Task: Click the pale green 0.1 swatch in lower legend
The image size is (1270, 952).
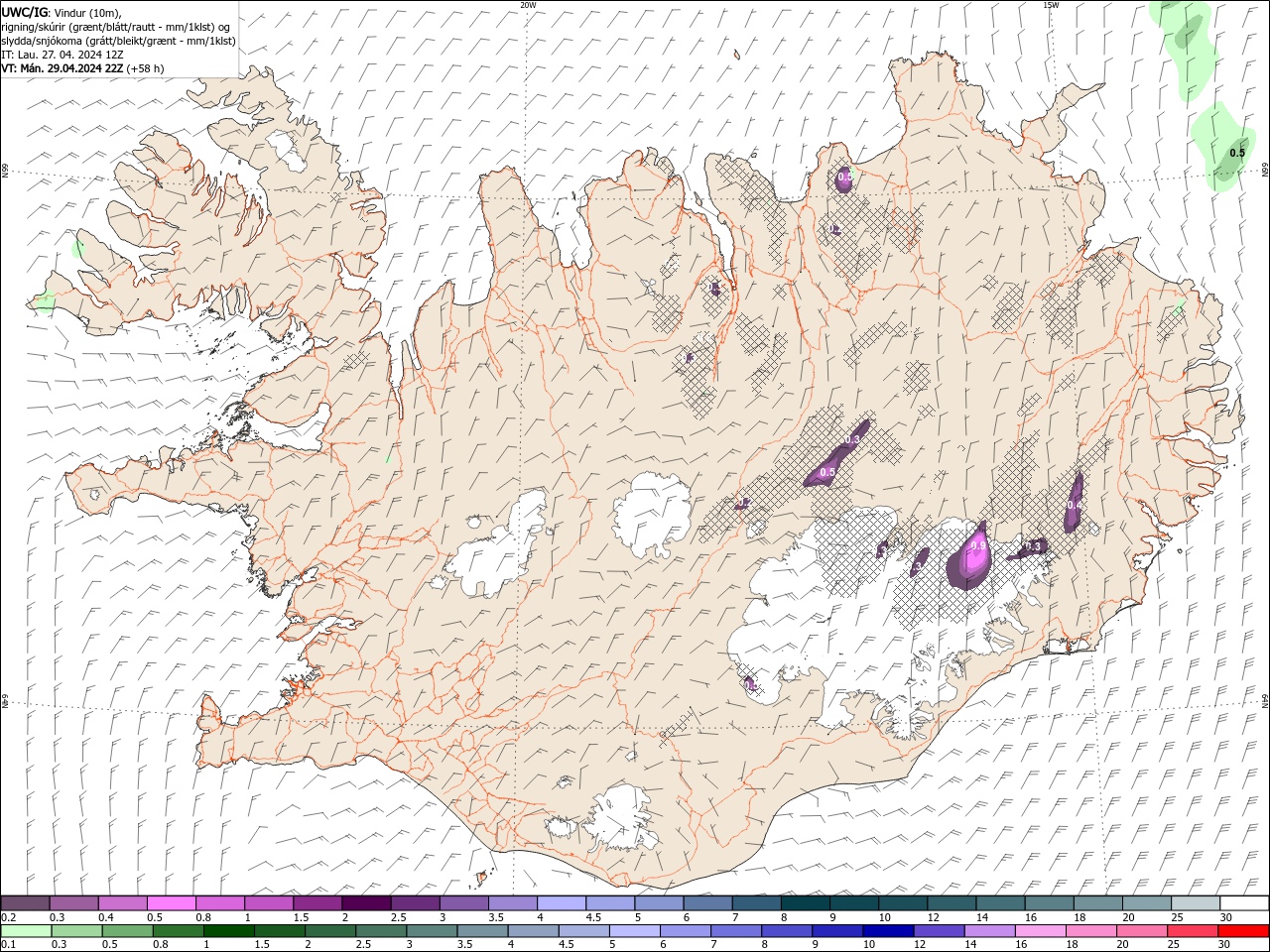Action: click(x=27, y=931)
